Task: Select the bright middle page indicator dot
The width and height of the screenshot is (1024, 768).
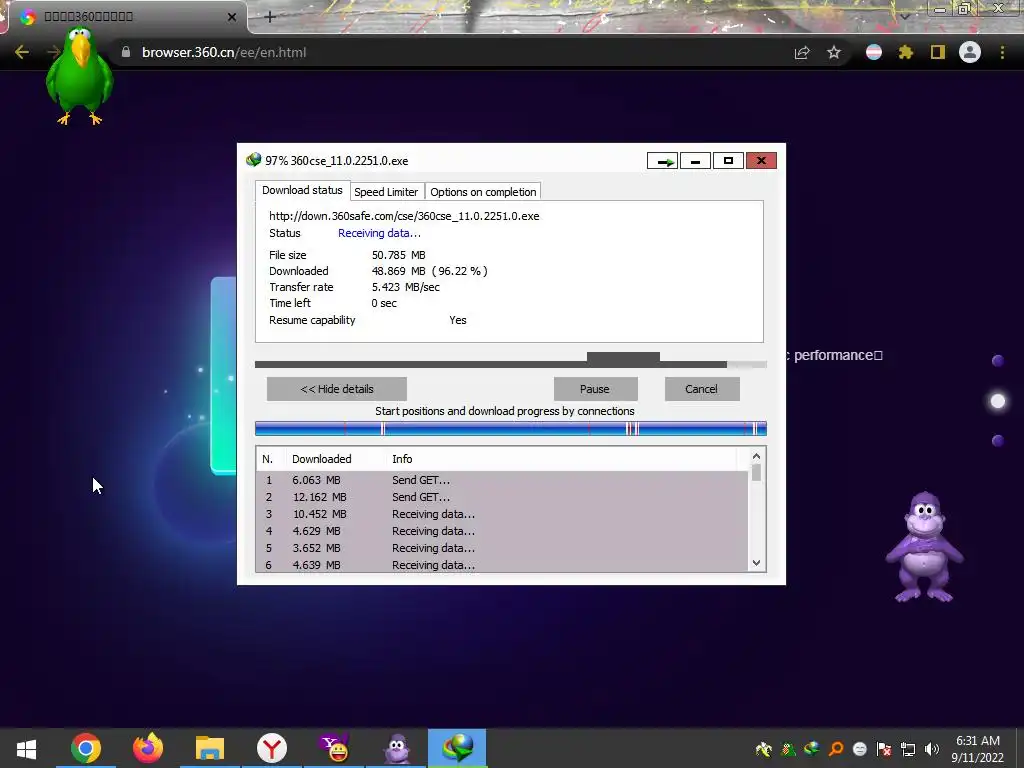Action: click(x=997, y=401)
